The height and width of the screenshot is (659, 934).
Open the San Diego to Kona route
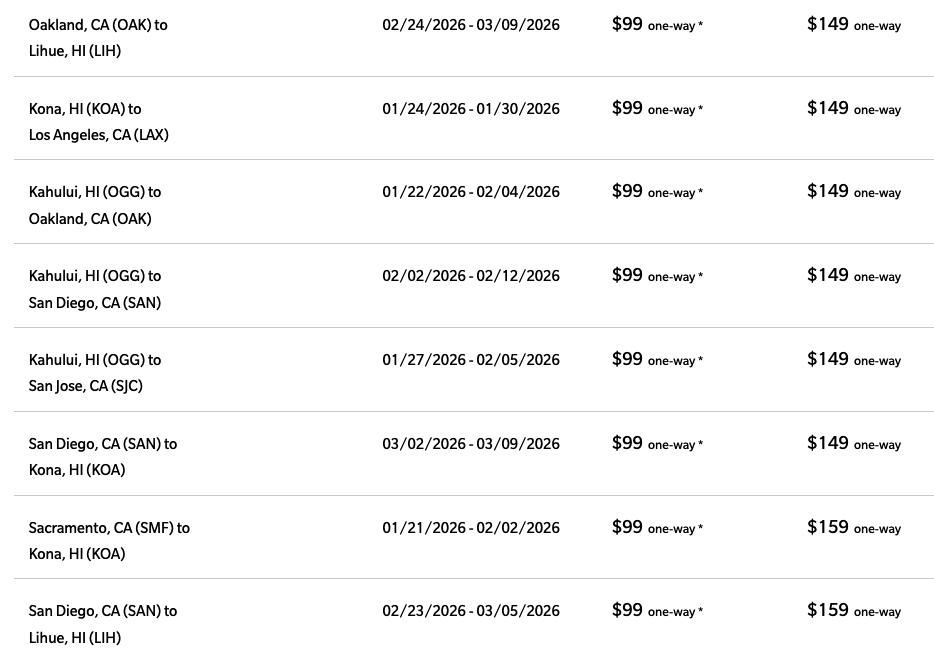tap(102, 456)
